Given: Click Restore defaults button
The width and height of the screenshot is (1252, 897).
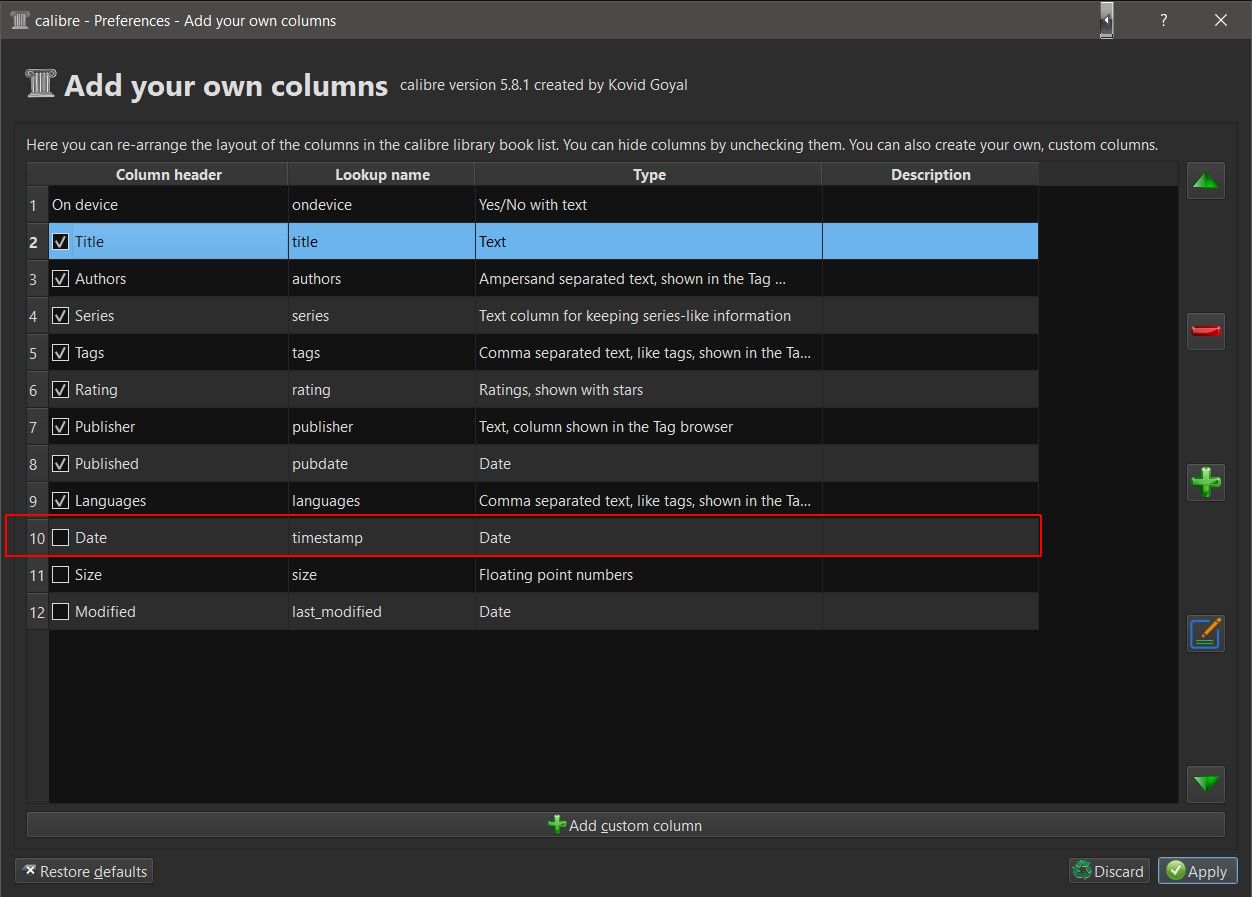Looking at the screenshot, I should [x=84, y=871].
